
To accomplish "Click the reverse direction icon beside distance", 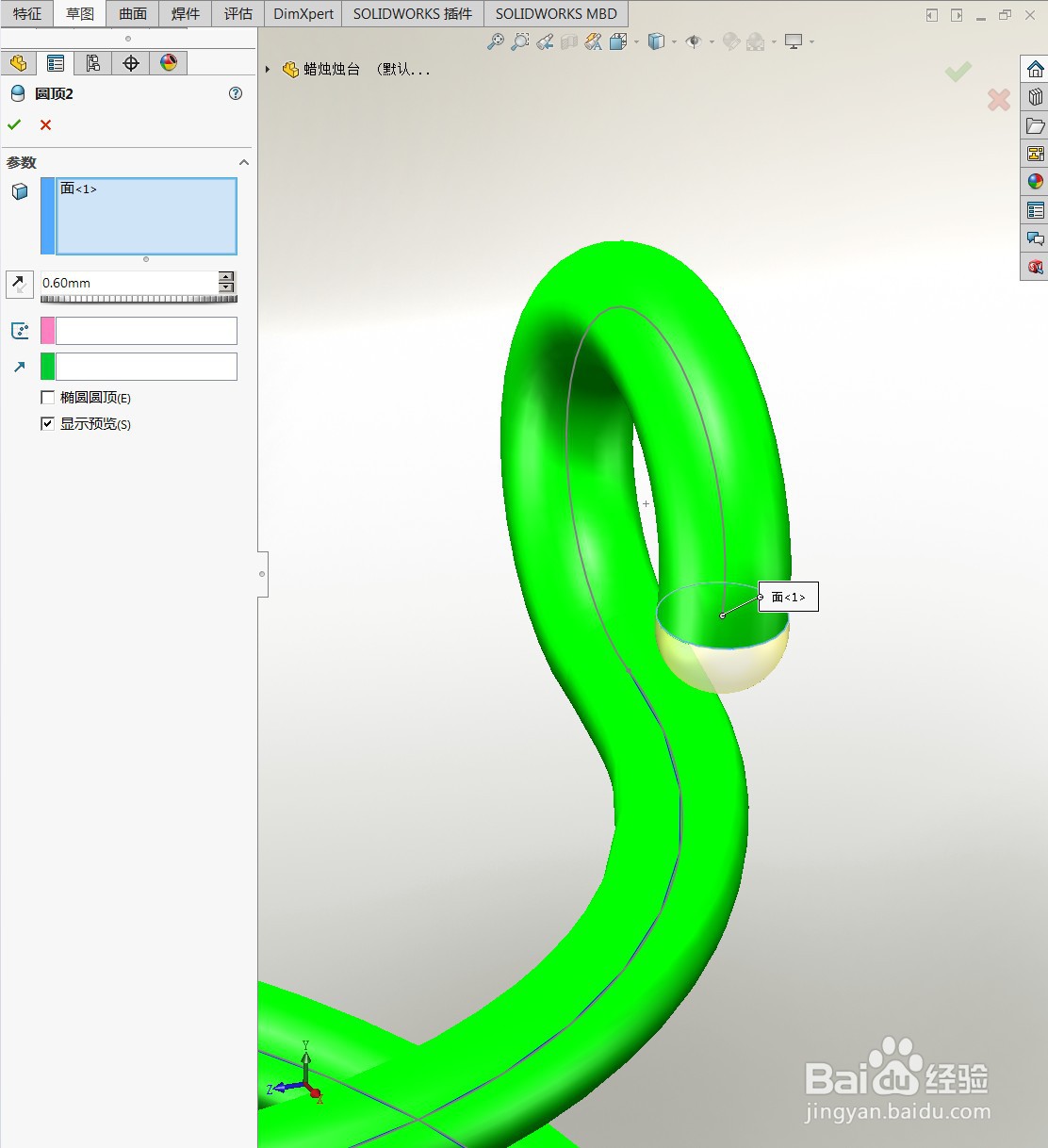I will pos(19,283).
